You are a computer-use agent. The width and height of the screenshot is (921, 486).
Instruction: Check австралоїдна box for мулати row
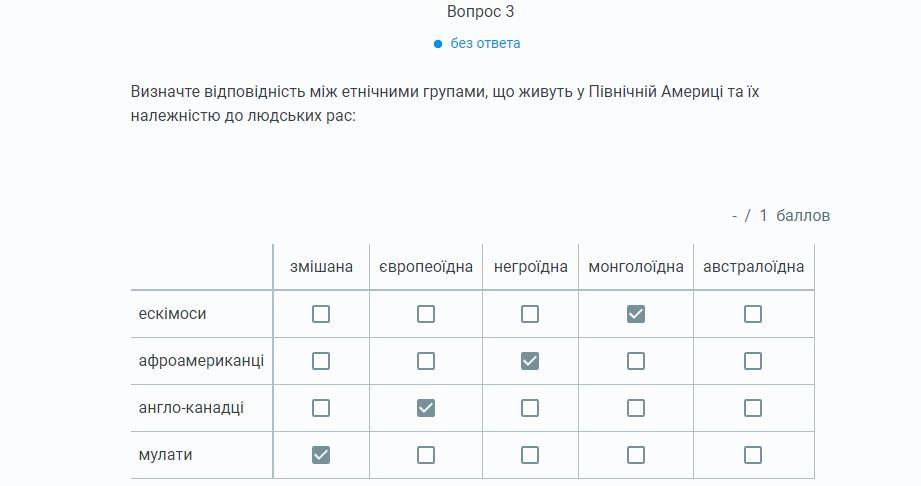pyautogui.click(x=753, y=455)
